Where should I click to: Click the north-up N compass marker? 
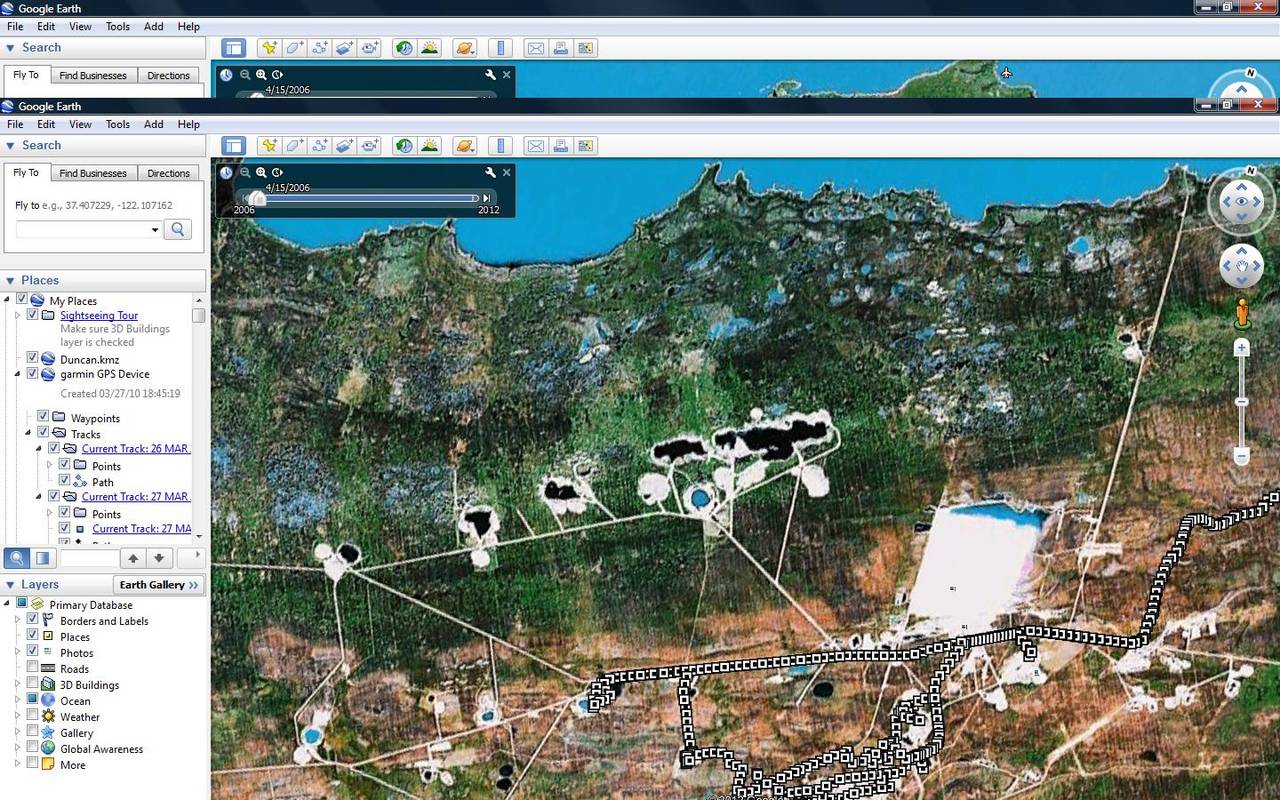(1249, 171)
